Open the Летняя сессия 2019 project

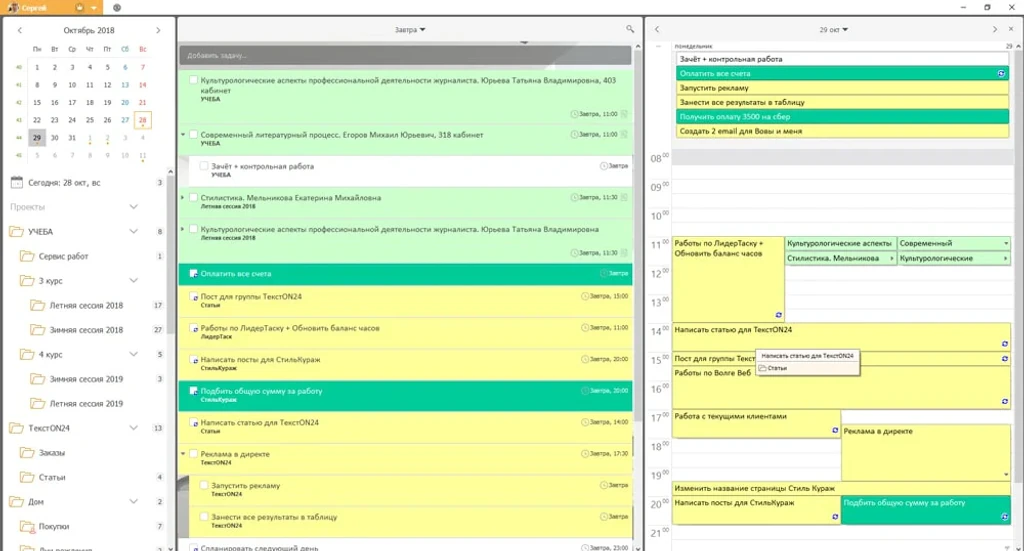86,403
